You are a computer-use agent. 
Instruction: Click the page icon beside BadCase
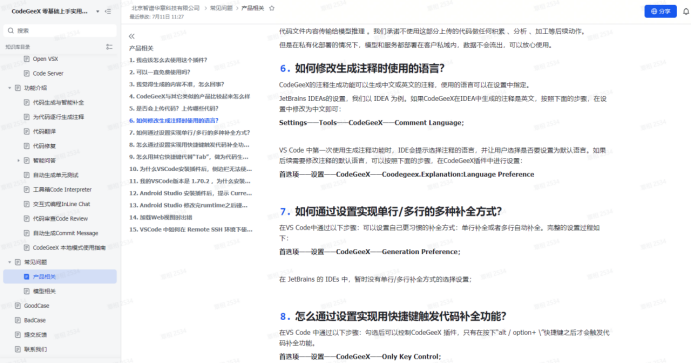(x=18, y=320)
